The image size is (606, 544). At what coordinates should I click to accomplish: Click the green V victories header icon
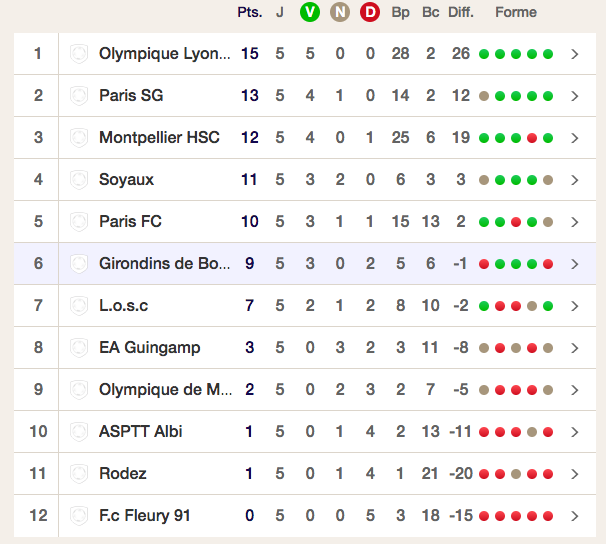click(x=310, y=12)
